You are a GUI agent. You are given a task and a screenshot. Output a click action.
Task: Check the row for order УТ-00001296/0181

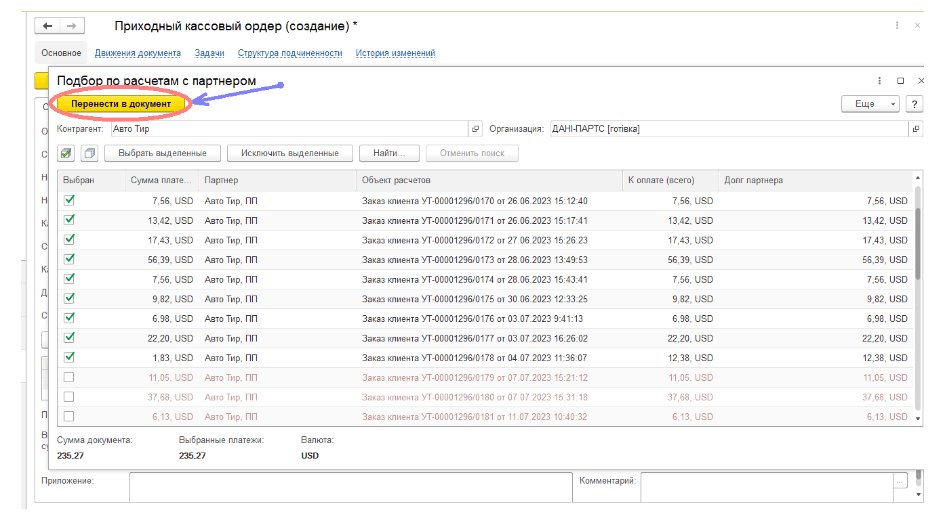point(69,416)
